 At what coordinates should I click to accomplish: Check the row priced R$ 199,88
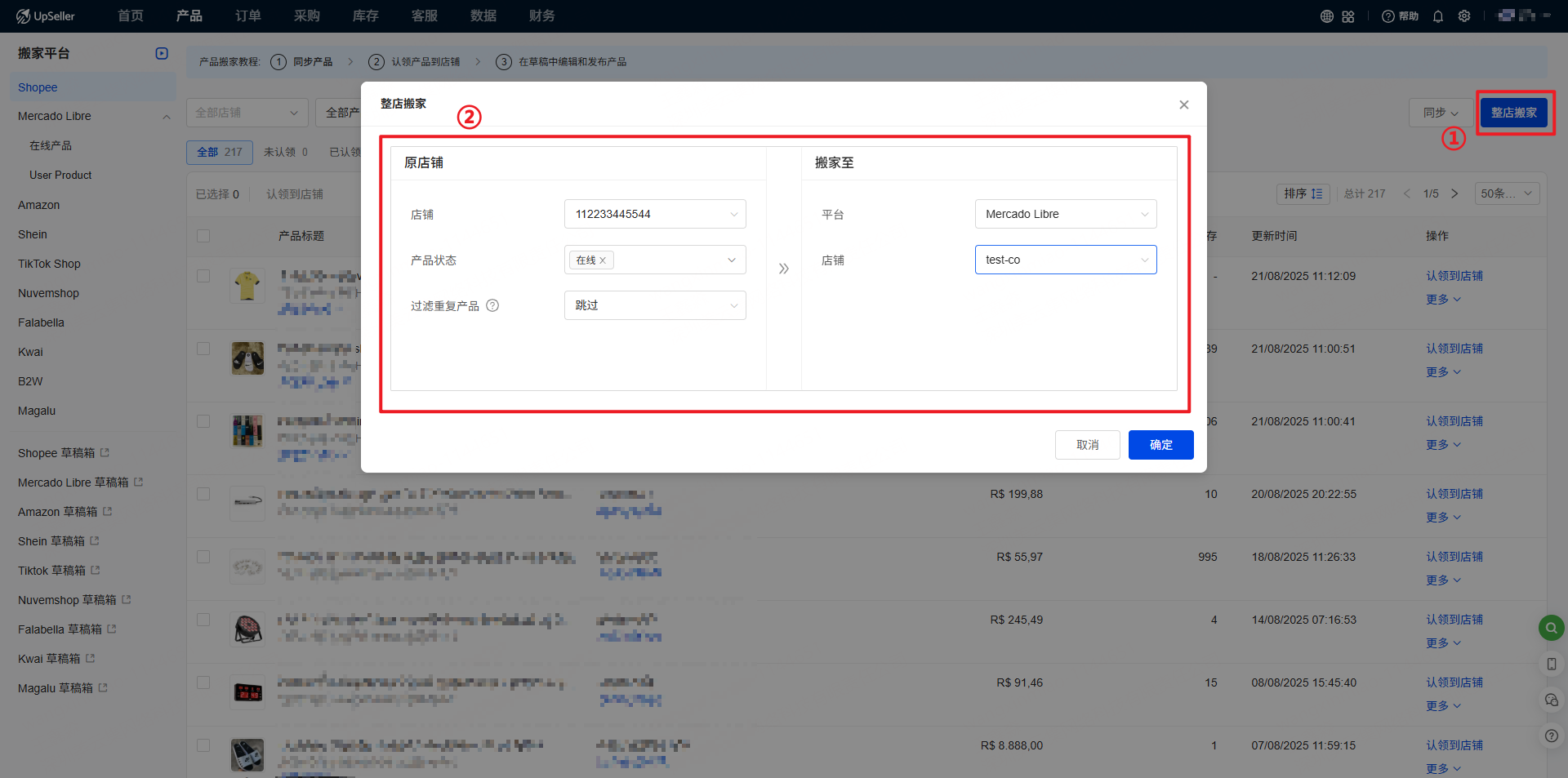point(203,494)
